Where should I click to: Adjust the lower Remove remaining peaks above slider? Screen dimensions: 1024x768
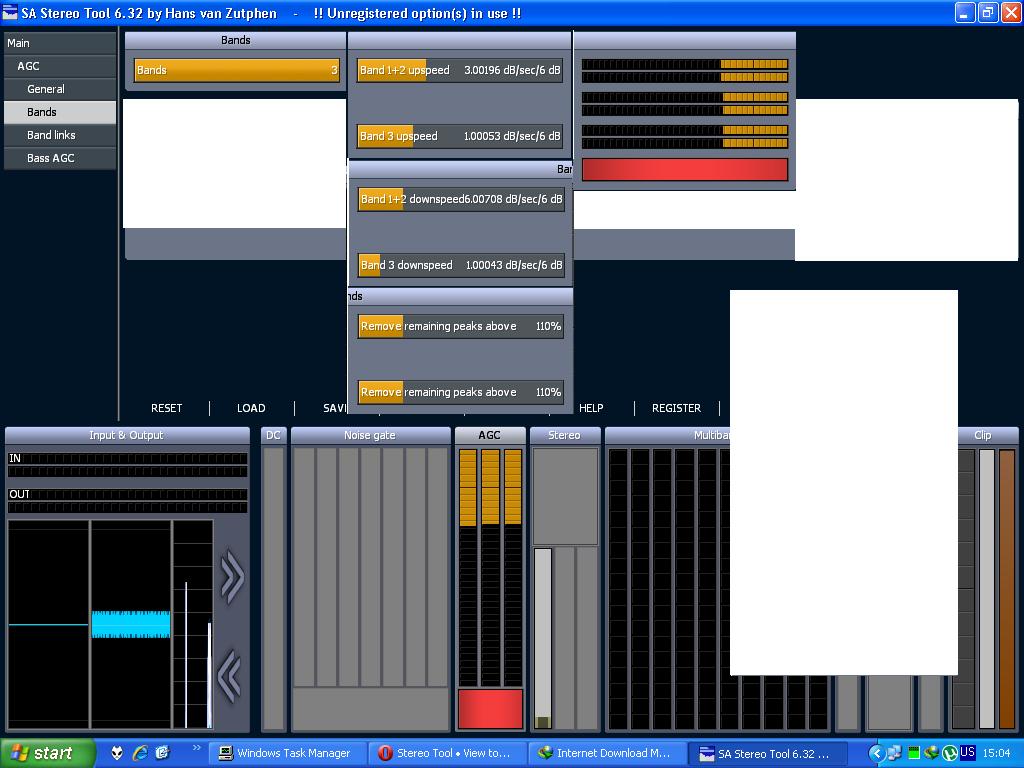click(x=461, y=392)
